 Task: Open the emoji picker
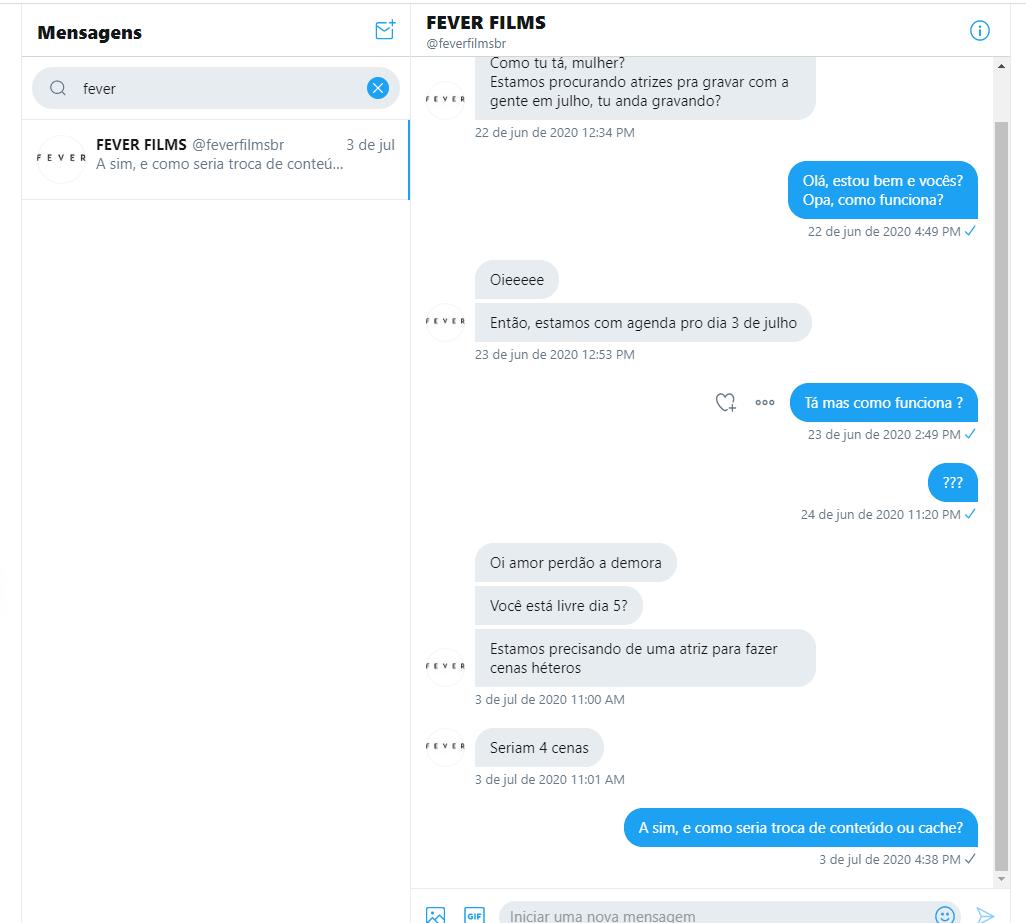point(944,914)
